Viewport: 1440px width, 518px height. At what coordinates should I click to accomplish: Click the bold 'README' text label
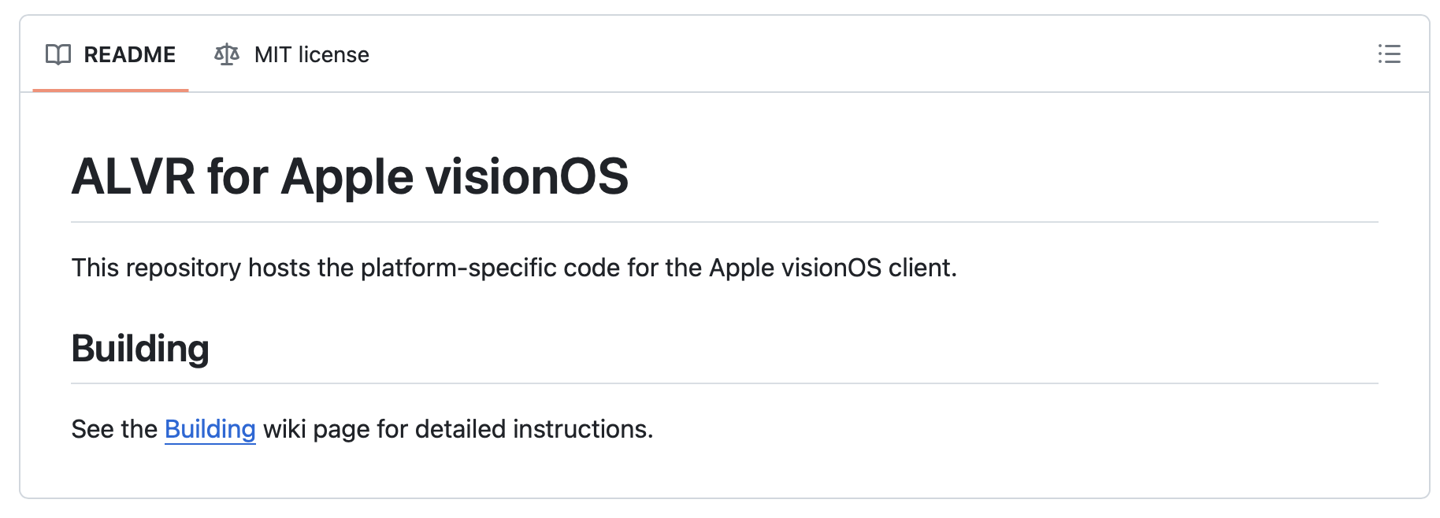tap(129, 55)
